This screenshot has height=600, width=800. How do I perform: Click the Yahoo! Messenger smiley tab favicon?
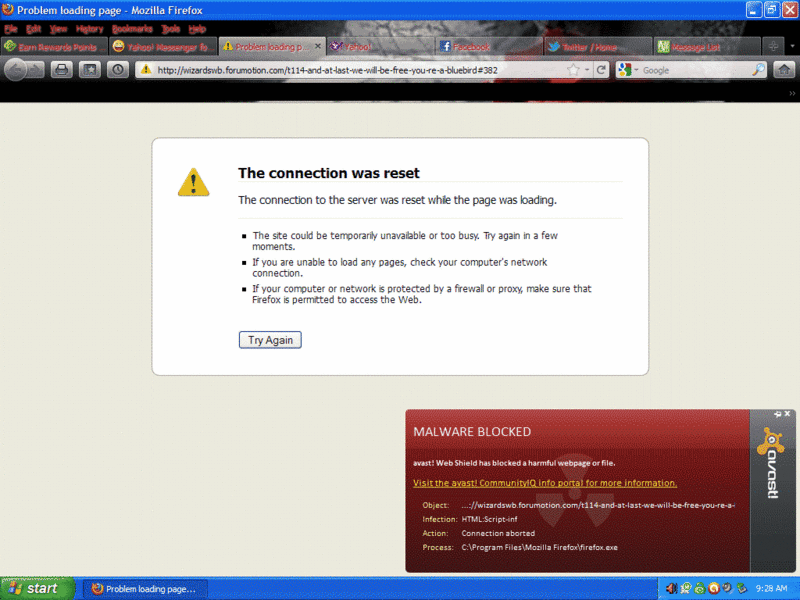pos(118,46)
